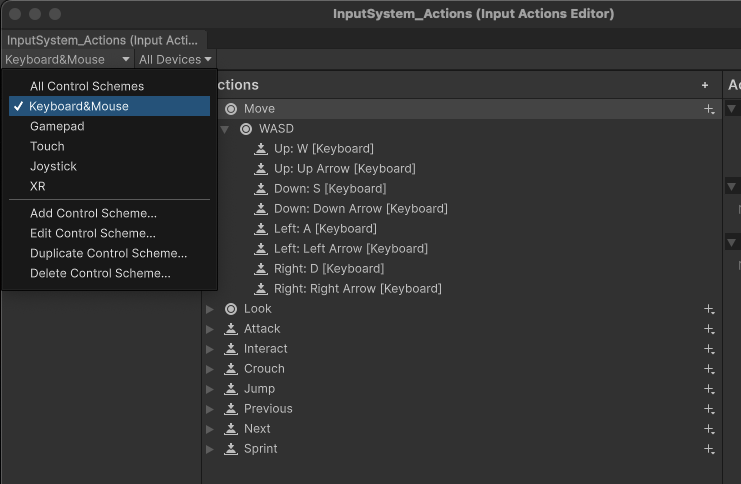Collapse the WASD composite binding
Screen dimensions: 741x484
[225, 129]
